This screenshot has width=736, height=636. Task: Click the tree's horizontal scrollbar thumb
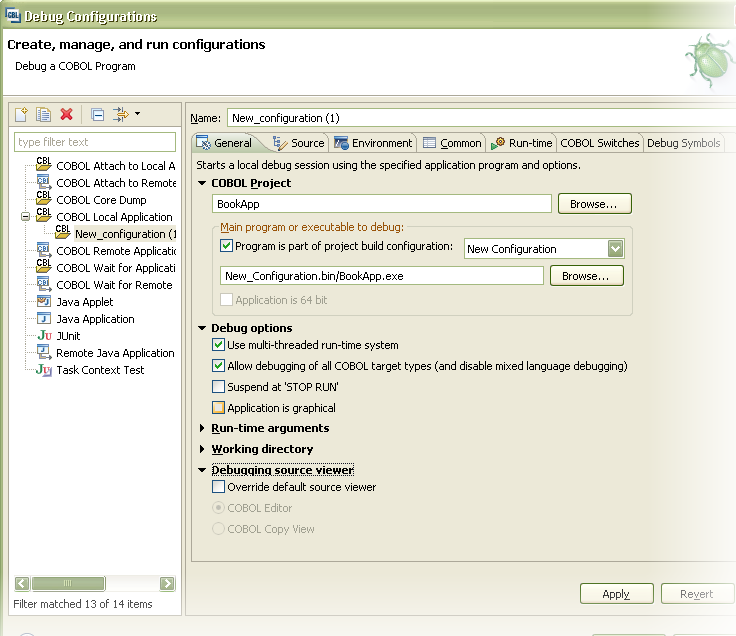click(x=69, y=583)
